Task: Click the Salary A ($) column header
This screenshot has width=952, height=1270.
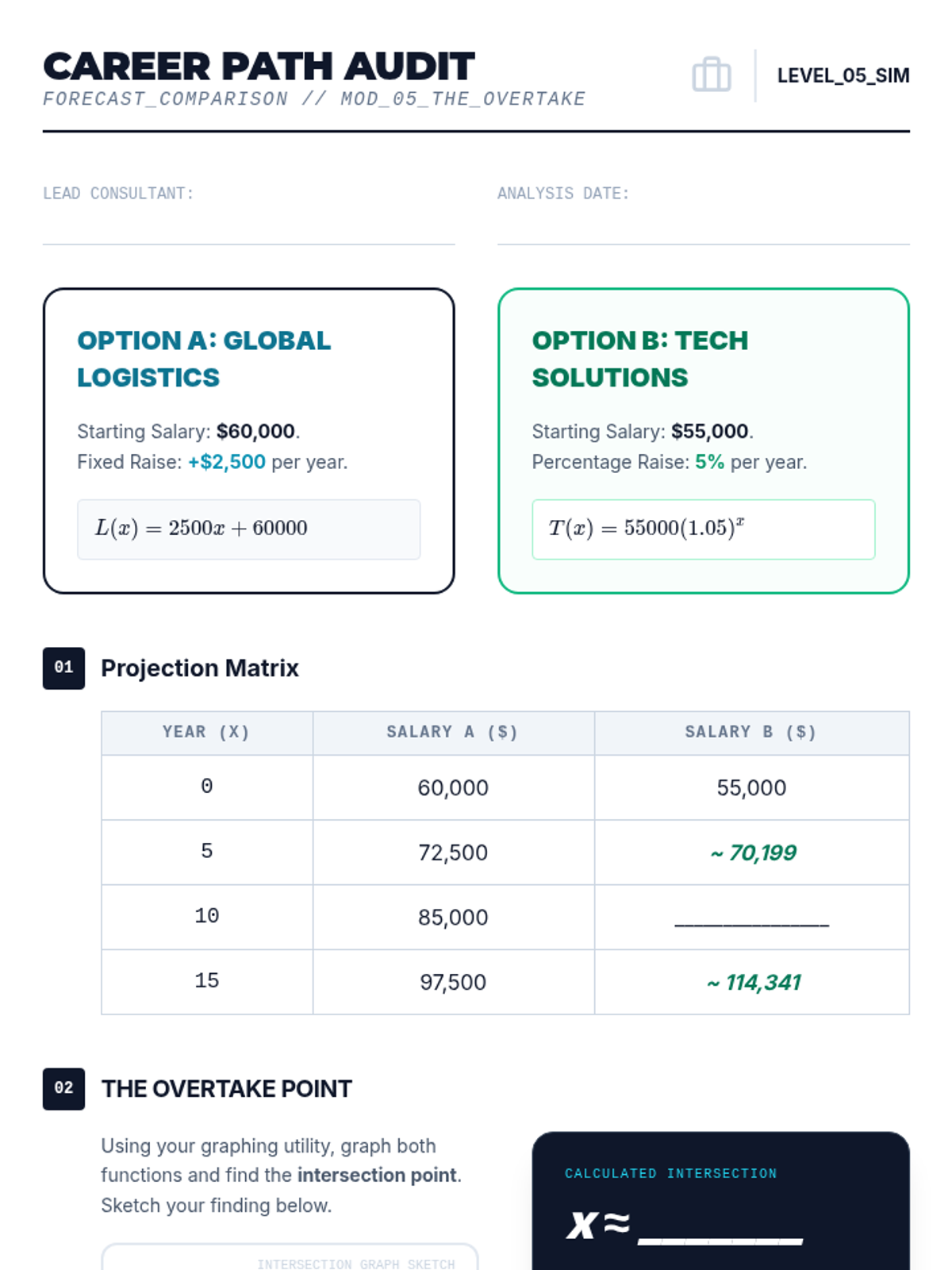Action: [452, 733]
